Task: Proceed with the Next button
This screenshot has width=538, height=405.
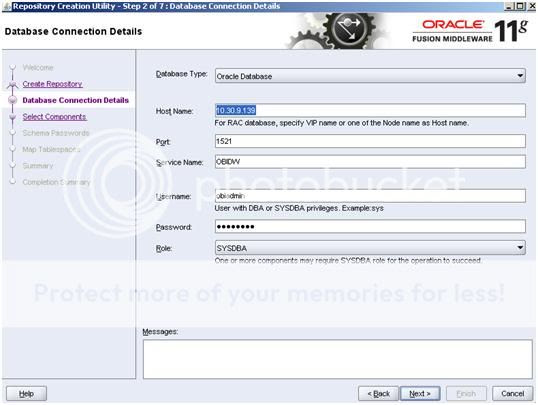Action: tap(420, 393)
